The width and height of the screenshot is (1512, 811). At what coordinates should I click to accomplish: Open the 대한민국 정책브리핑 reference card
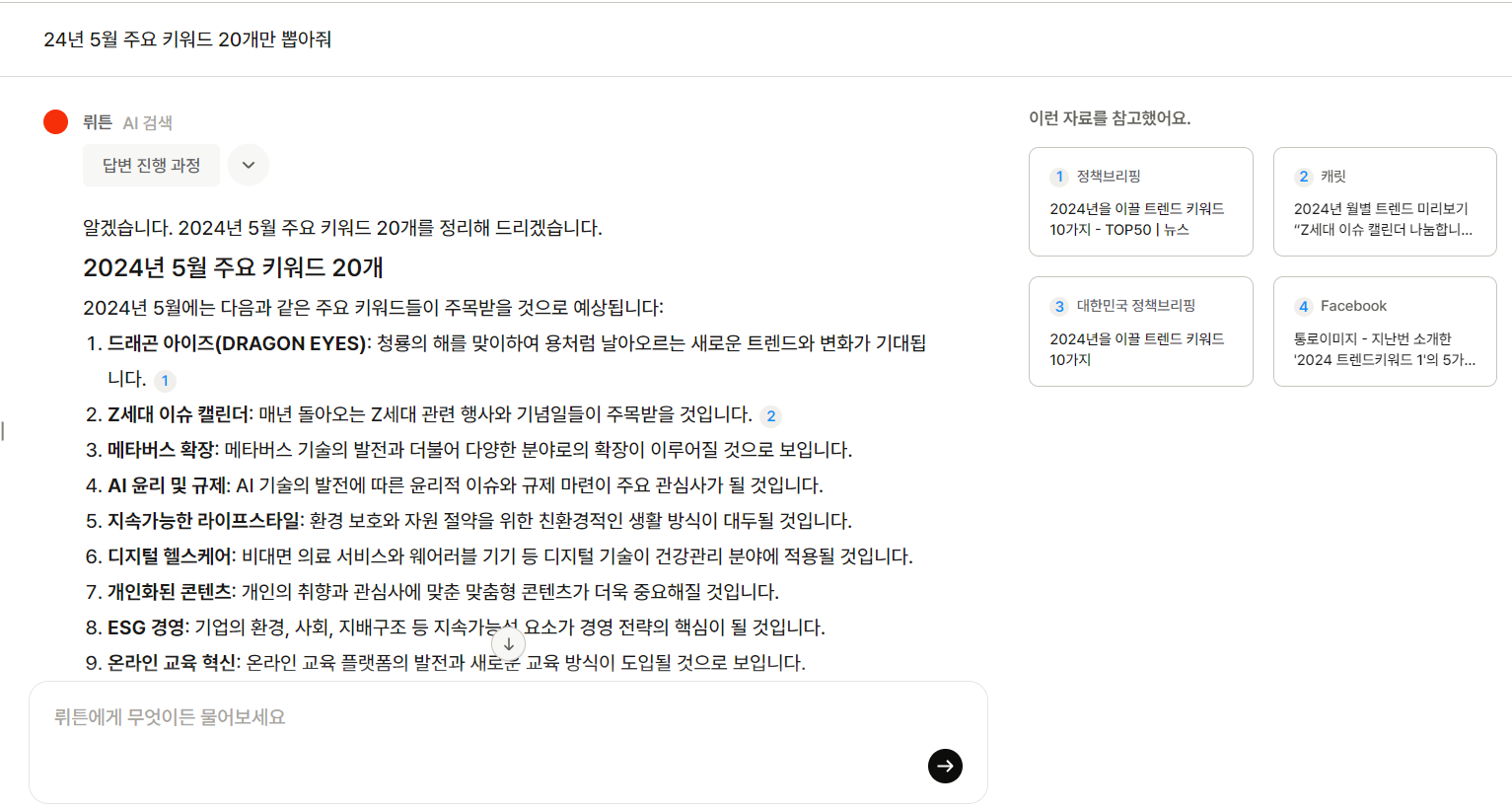pyautogui.click(x=1141, y=332)
